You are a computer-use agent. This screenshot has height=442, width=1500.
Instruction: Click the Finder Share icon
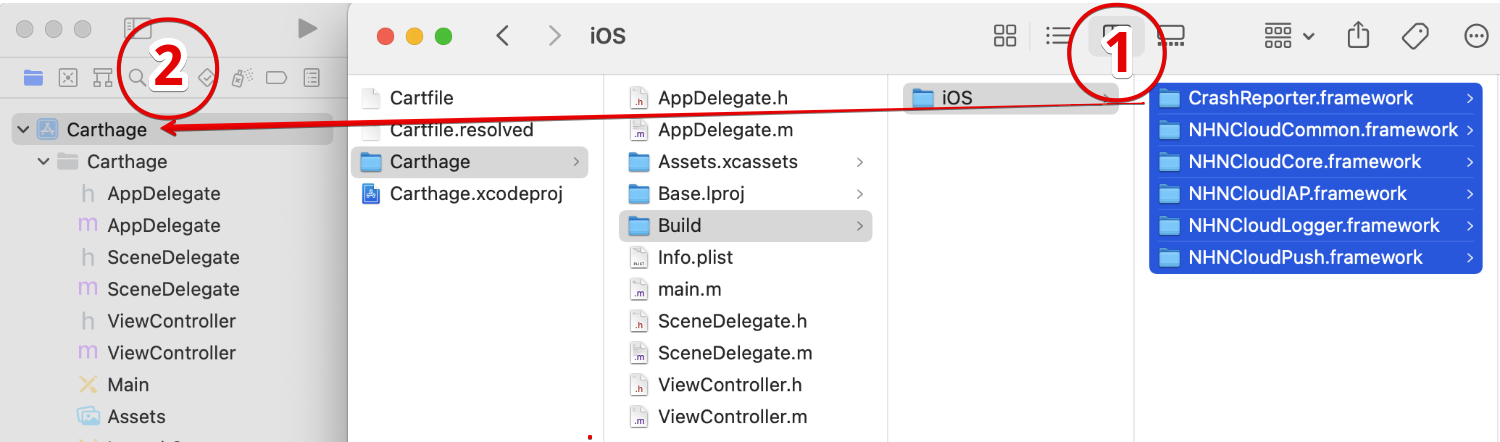click(1358, 37)
